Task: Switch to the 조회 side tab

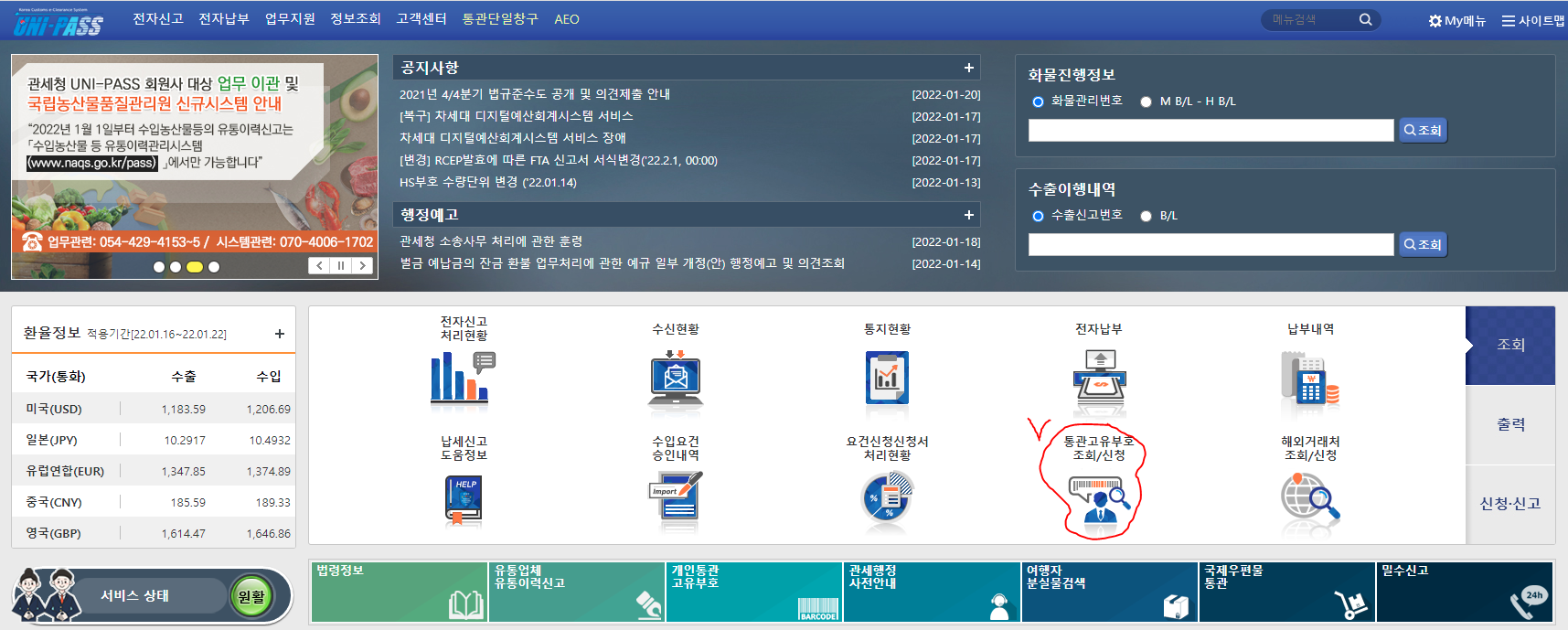Action: [x=1510, y=345]
